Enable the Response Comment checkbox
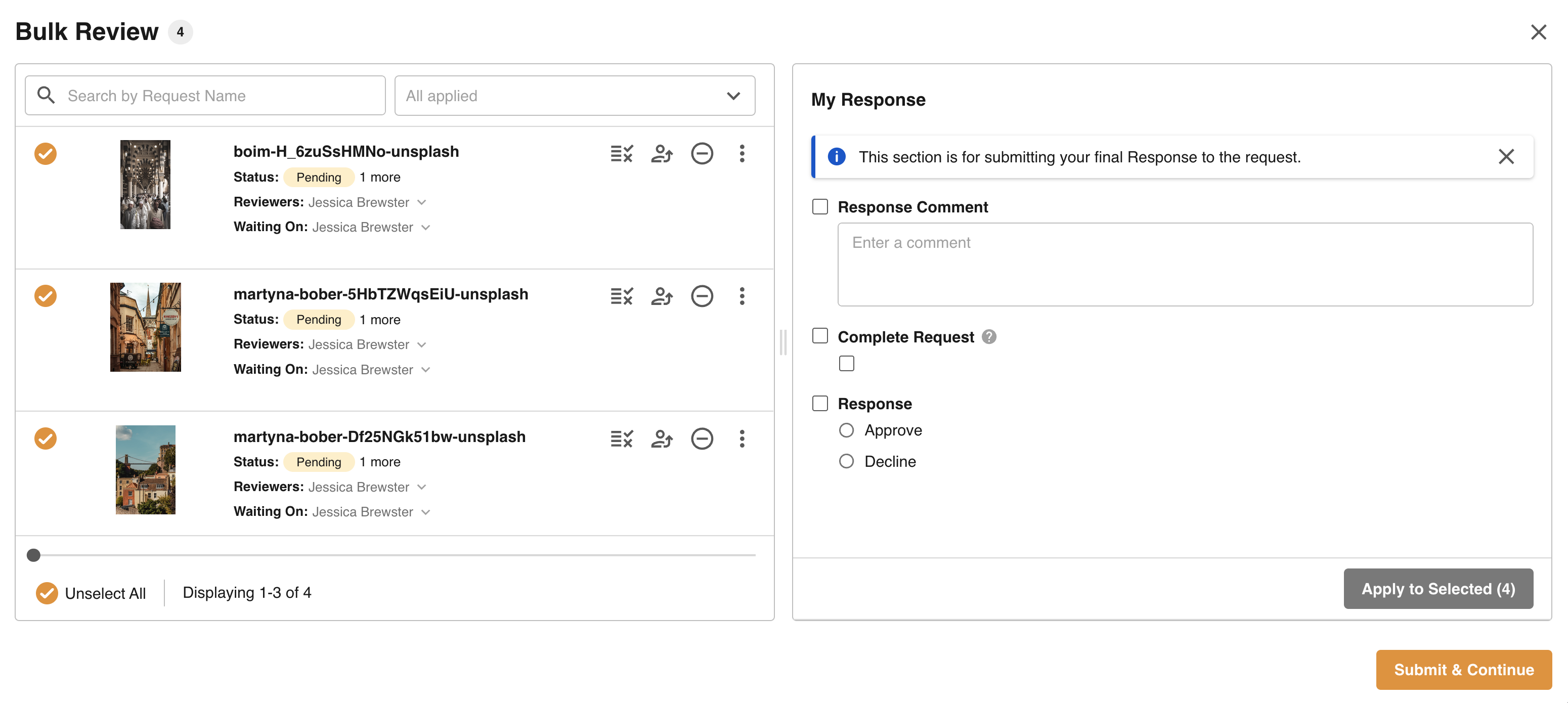The height and width of the screenshot is (703, 1568). click(x=820, y=207)
